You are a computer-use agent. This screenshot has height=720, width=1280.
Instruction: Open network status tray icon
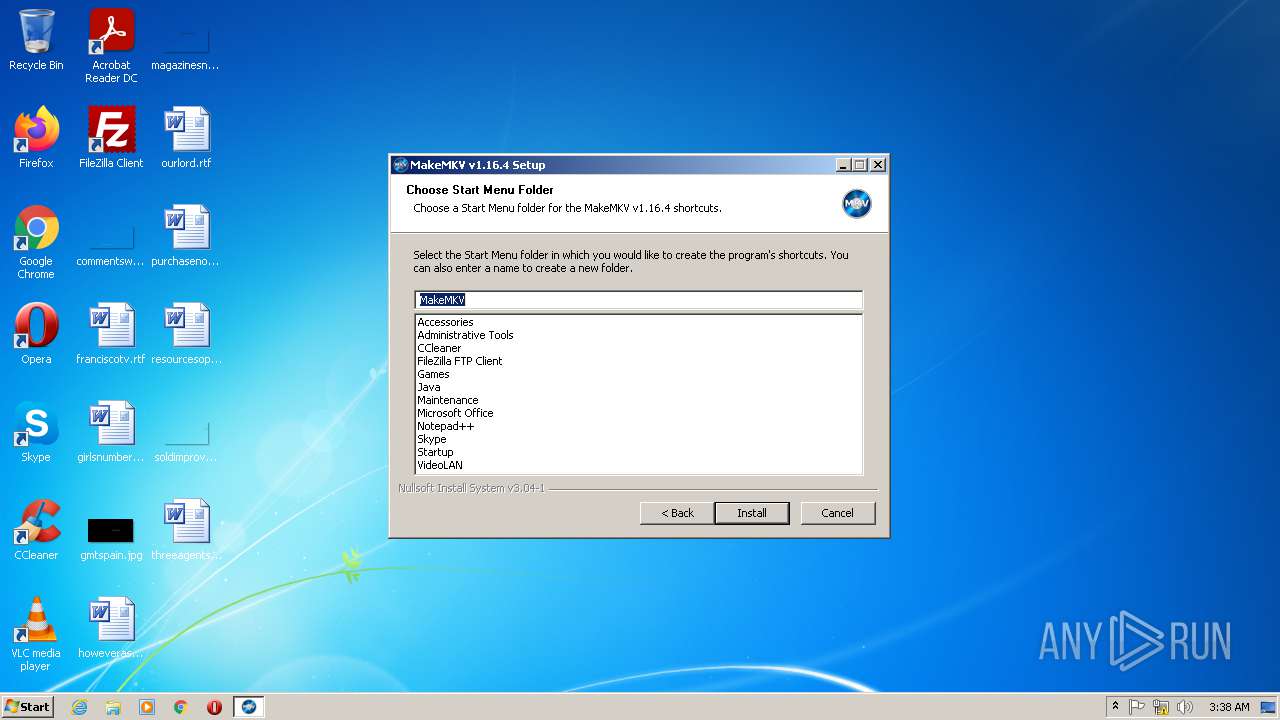pos(1161,707)
